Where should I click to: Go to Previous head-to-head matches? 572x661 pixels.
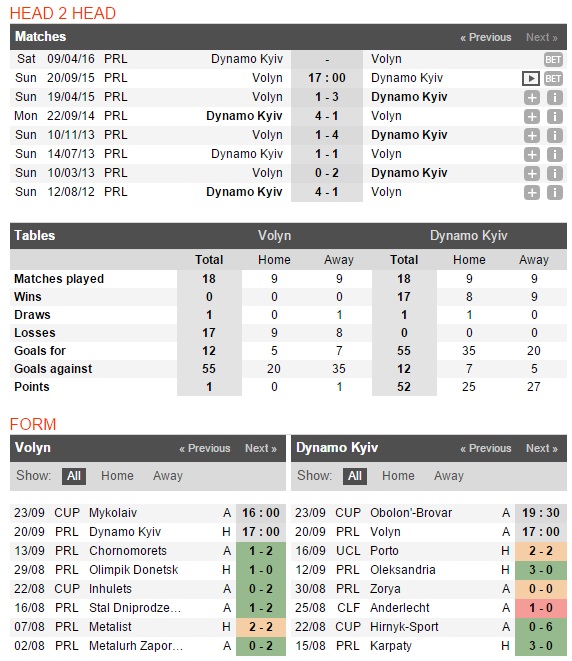click(x=486, y=37)
